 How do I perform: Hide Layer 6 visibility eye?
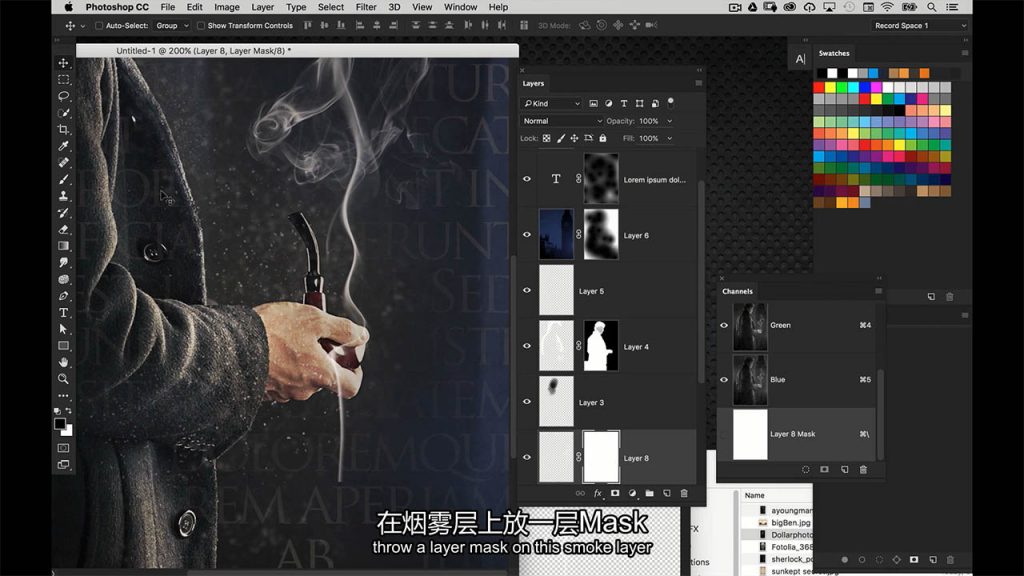527,234
